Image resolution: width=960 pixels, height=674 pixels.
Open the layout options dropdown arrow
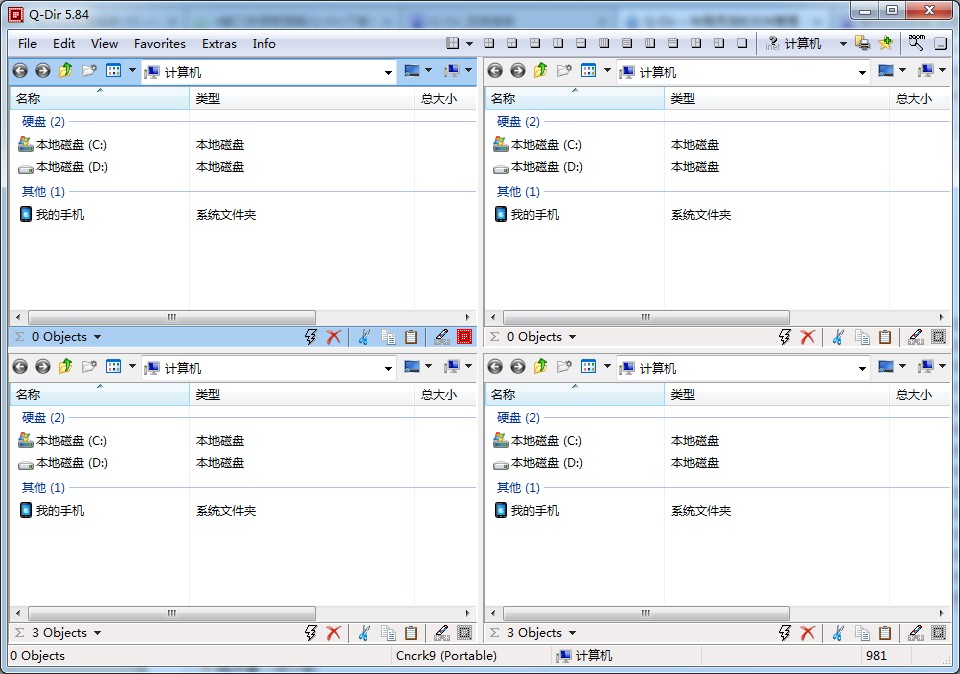point(470,43)
